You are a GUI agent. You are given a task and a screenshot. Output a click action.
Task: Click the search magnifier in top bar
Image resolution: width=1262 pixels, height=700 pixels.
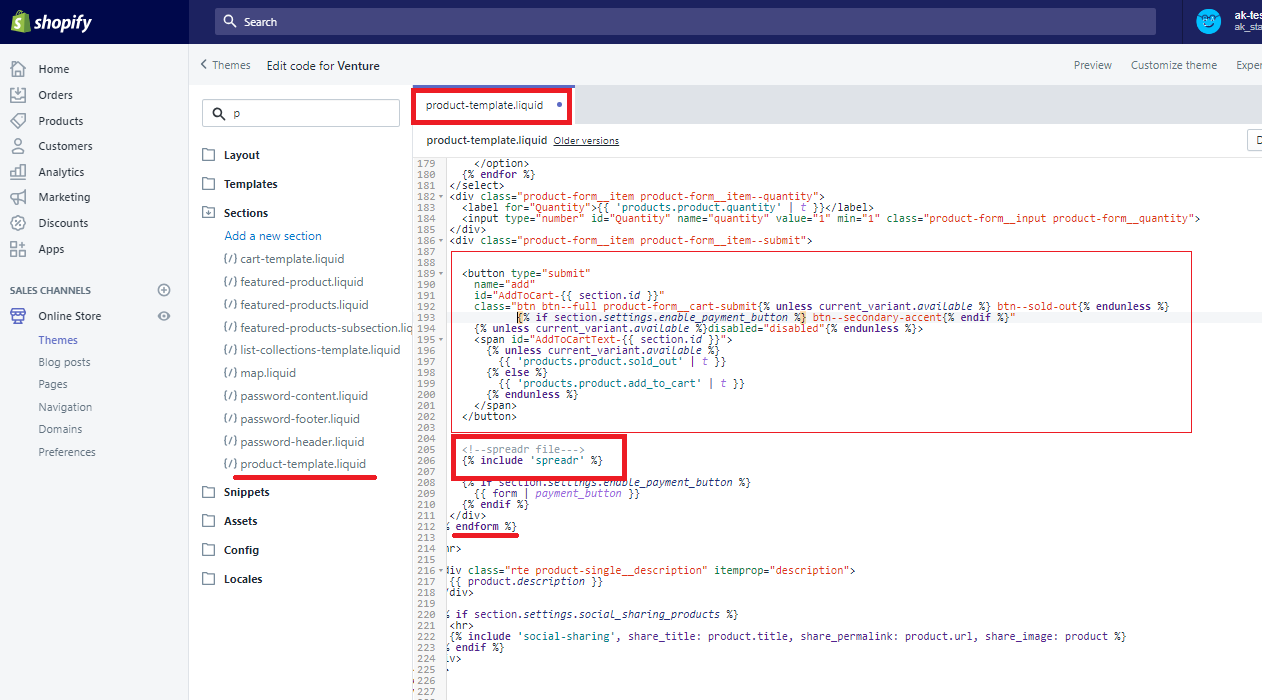(230, 21)
